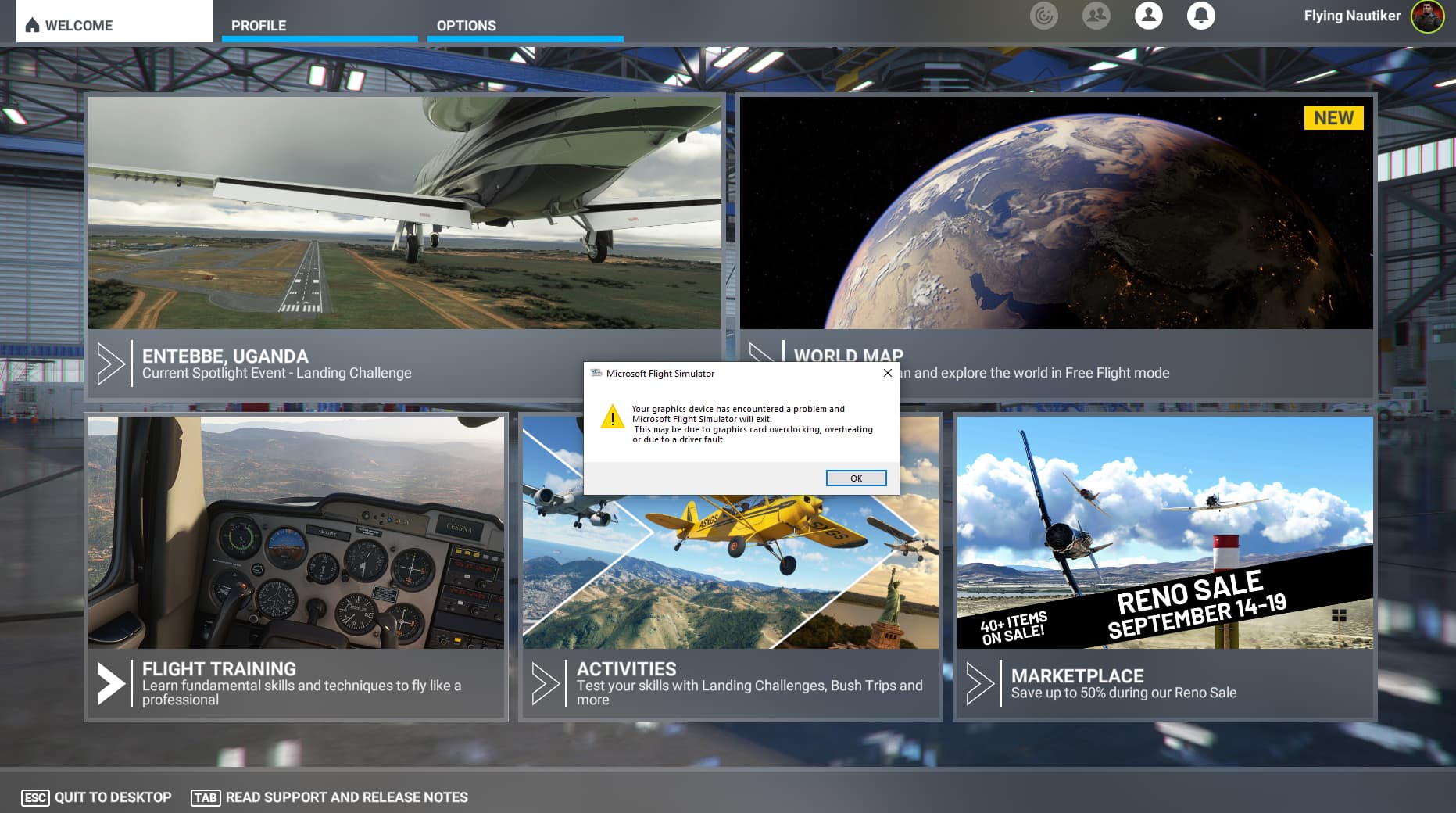Screen dimensions: 1456x813
Task: Select the Flight Training arrow icon
Action: [x=110, y=683]
